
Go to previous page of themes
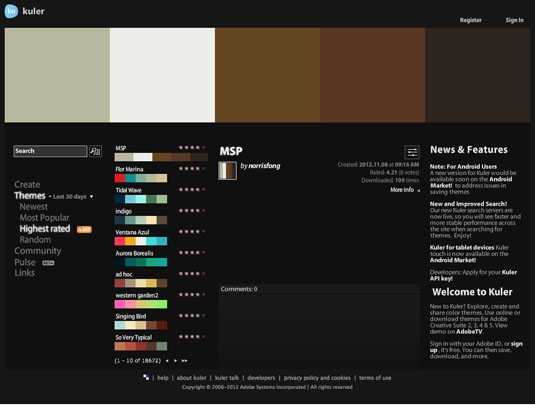click(167, 361)
